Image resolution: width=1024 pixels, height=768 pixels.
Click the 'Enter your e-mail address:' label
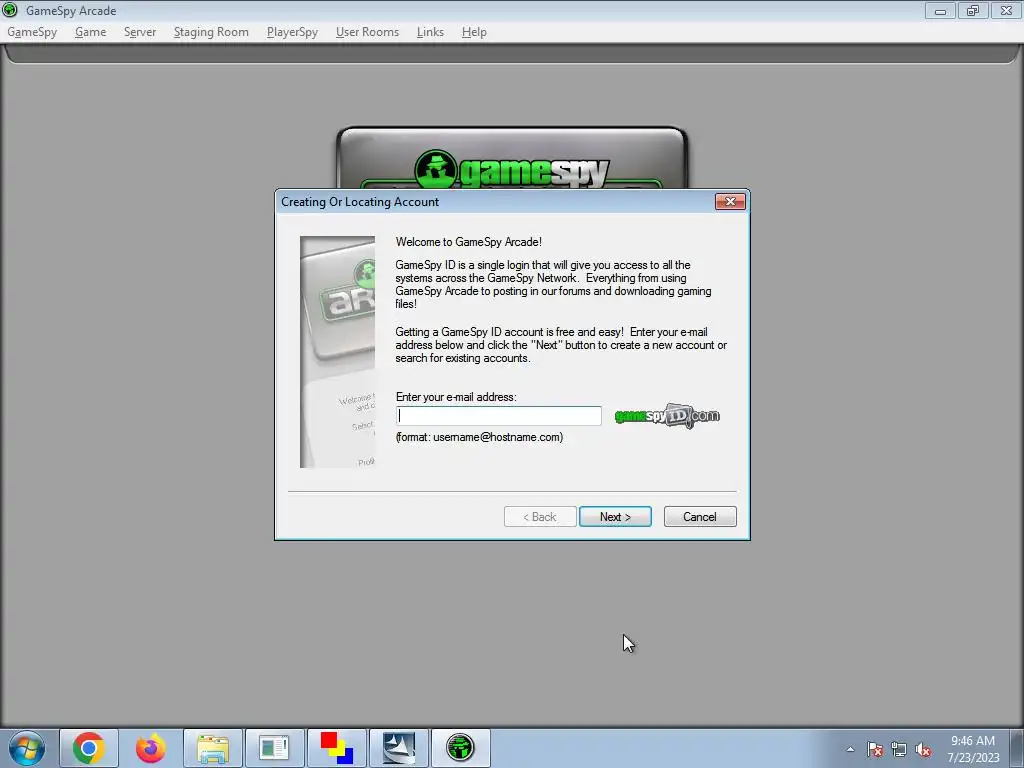pos(456,397)
